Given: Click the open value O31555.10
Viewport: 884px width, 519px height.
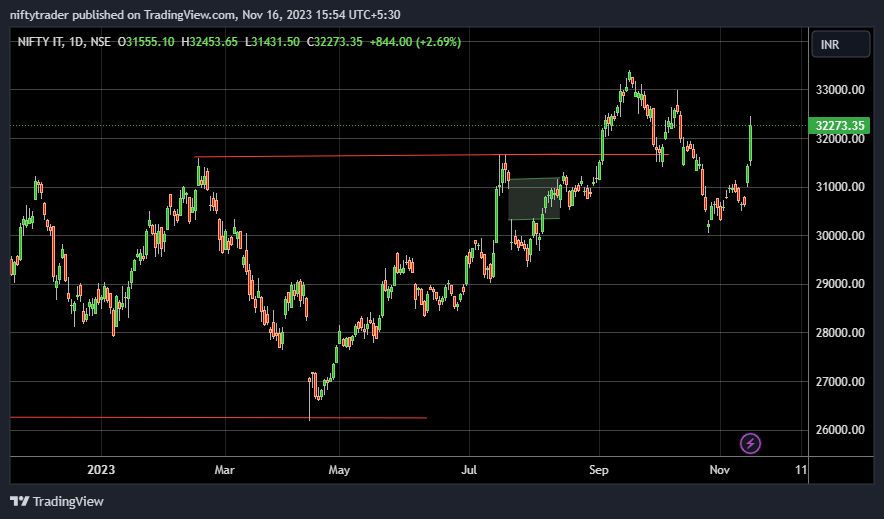Looking at the screenshot, I should click(x=146, y=42).
